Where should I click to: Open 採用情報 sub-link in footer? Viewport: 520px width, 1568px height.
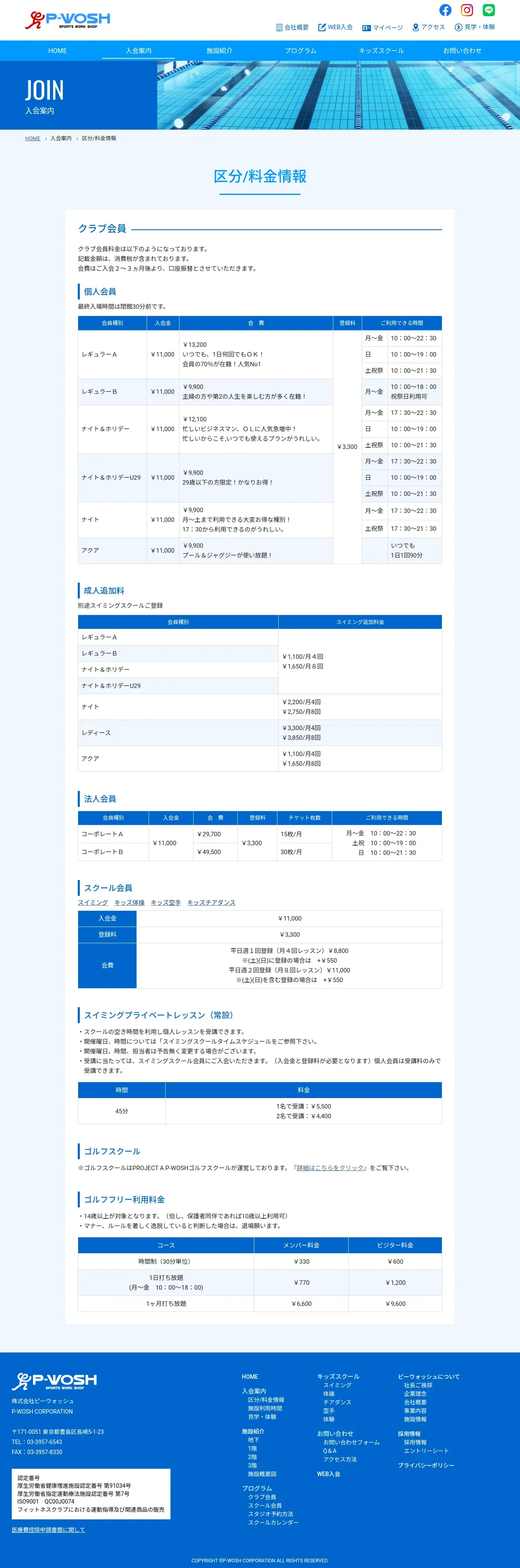[416, 1442]
